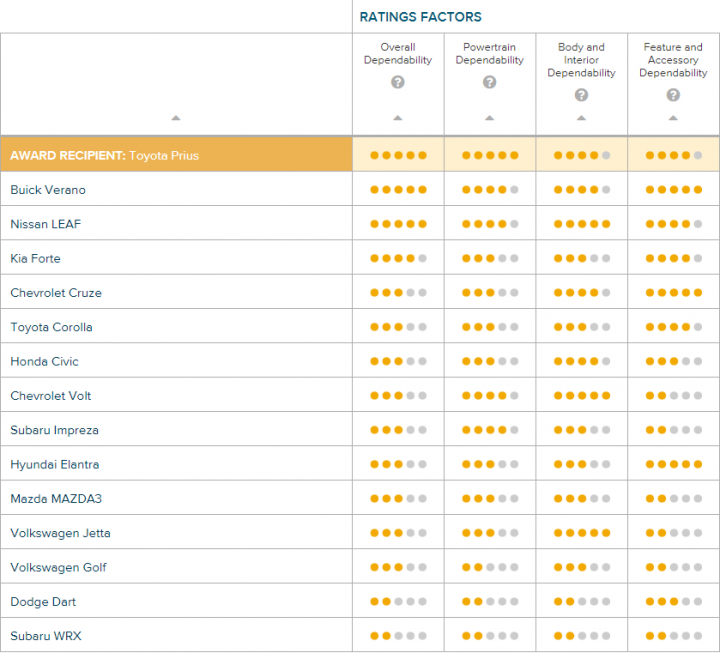Open Overall Dependability help question icon
Viewport: 720px width, 653px height.
pos(398,82)
